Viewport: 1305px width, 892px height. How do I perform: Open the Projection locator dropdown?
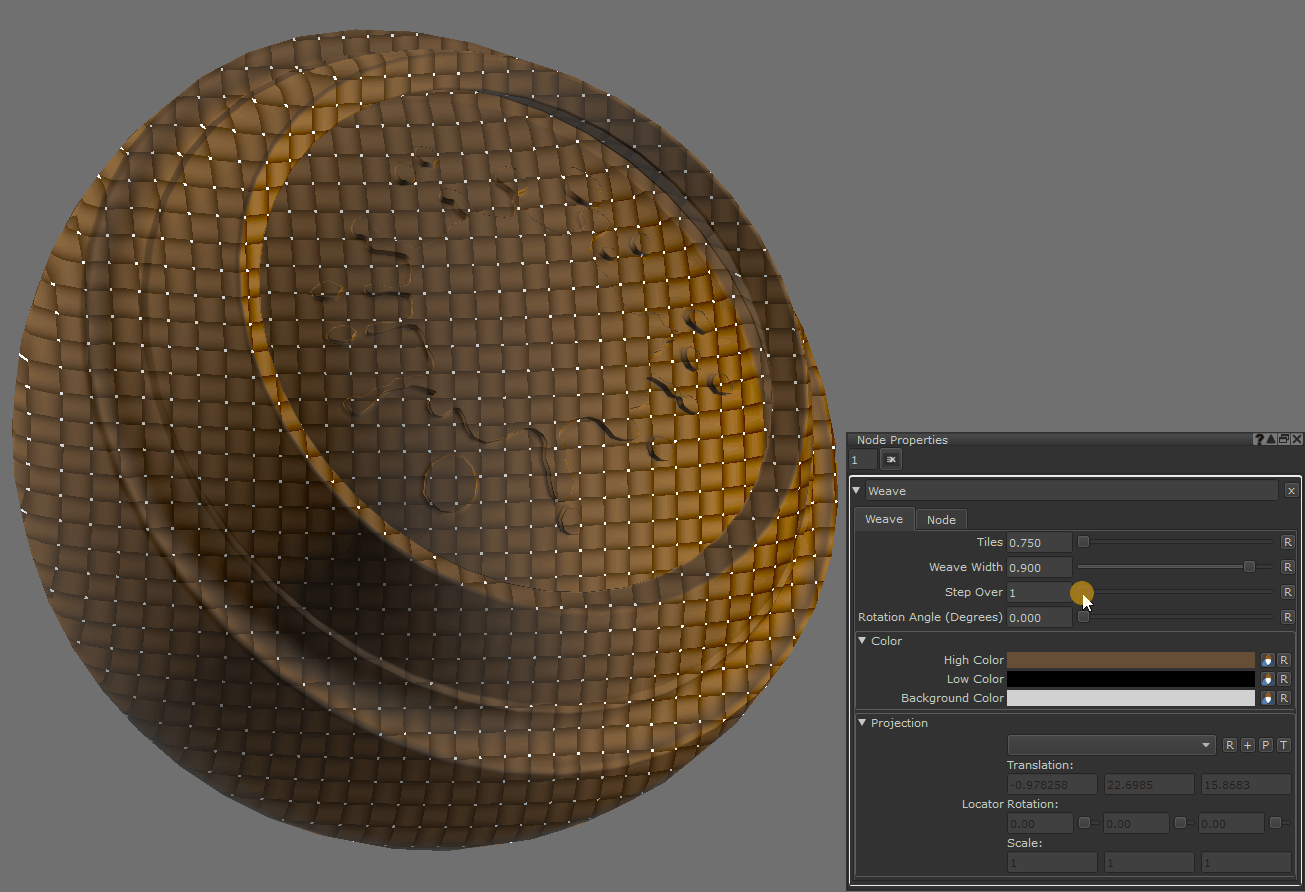tap(1110, 745)
